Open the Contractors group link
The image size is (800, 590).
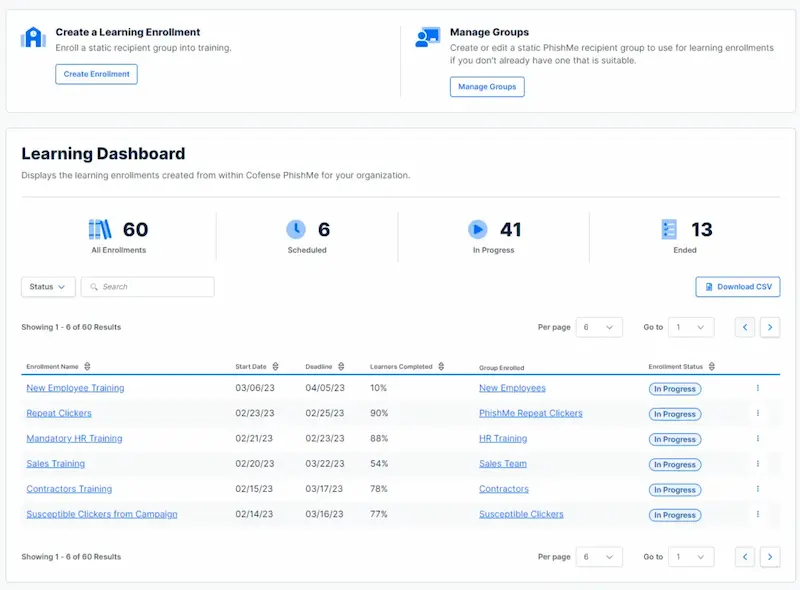point(504,488)
